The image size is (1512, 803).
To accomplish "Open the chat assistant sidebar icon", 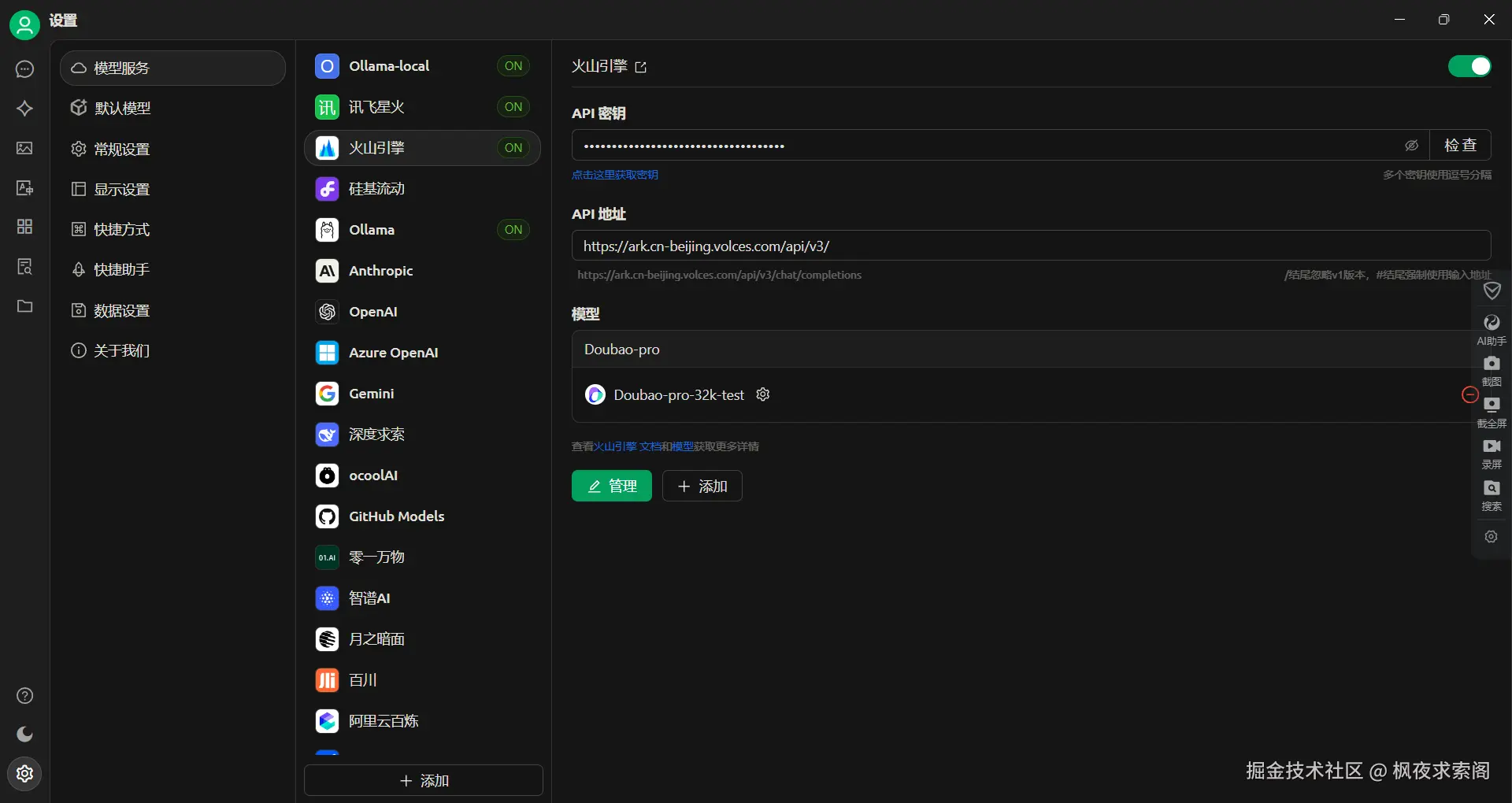I will (24, 69).
